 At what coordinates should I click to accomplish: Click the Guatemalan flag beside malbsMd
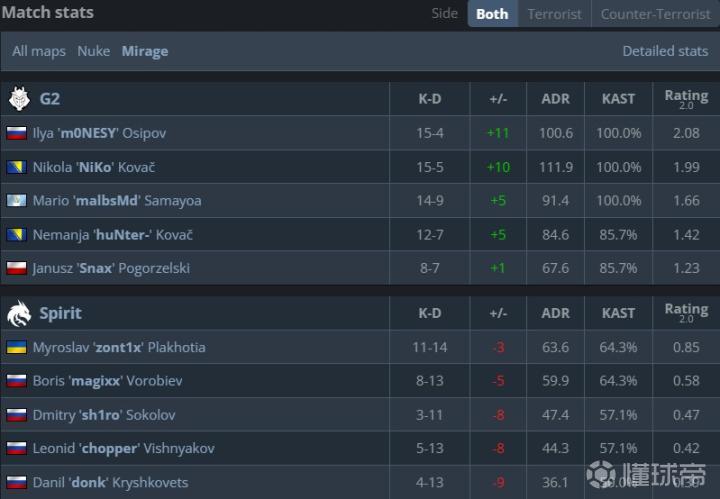click(16, 200)
